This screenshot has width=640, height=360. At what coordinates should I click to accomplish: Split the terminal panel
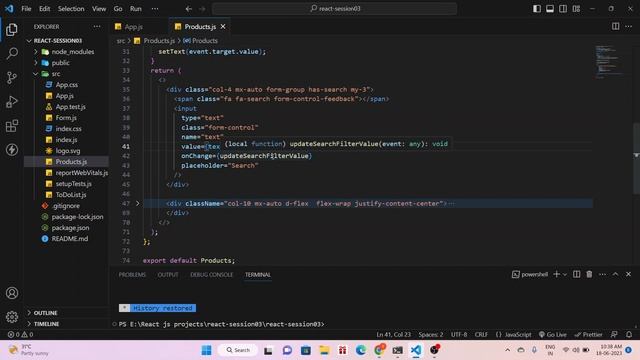(x=576, y=274)
